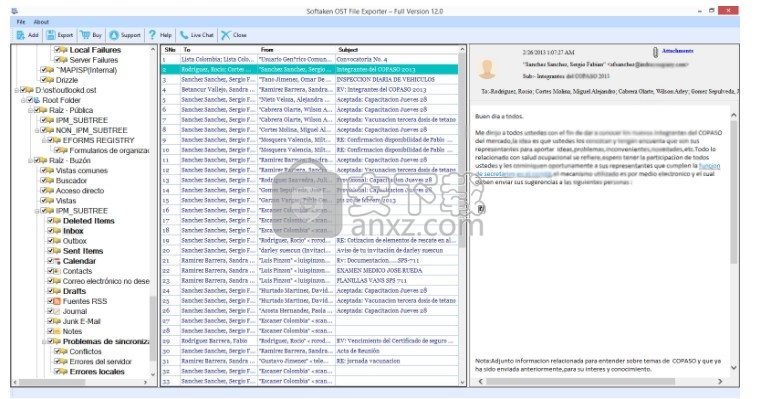Sort by the From column header

pyautogui.click(x=296, y=50)
